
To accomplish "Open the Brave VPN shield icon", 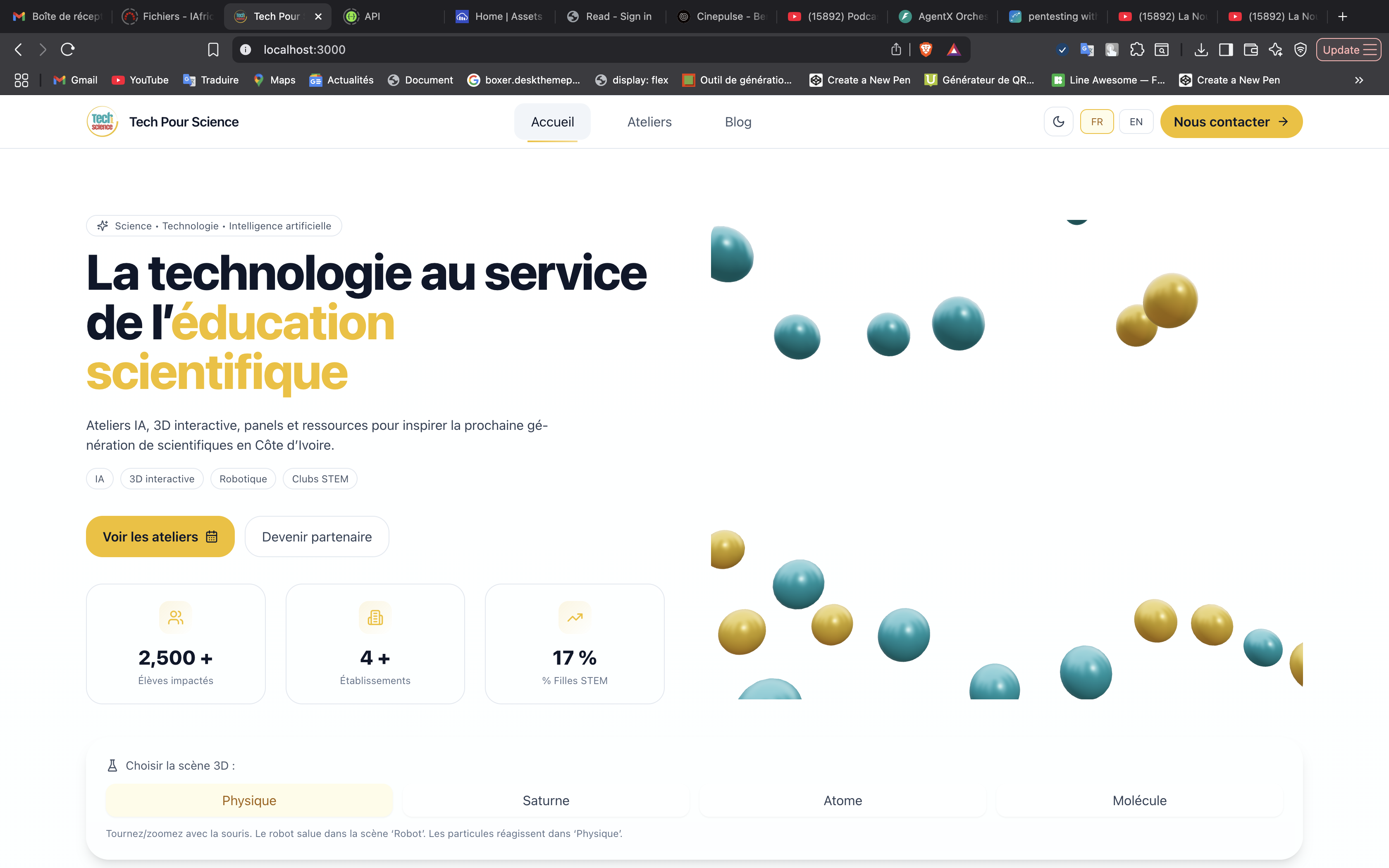I will click(x=1301, y=49).
